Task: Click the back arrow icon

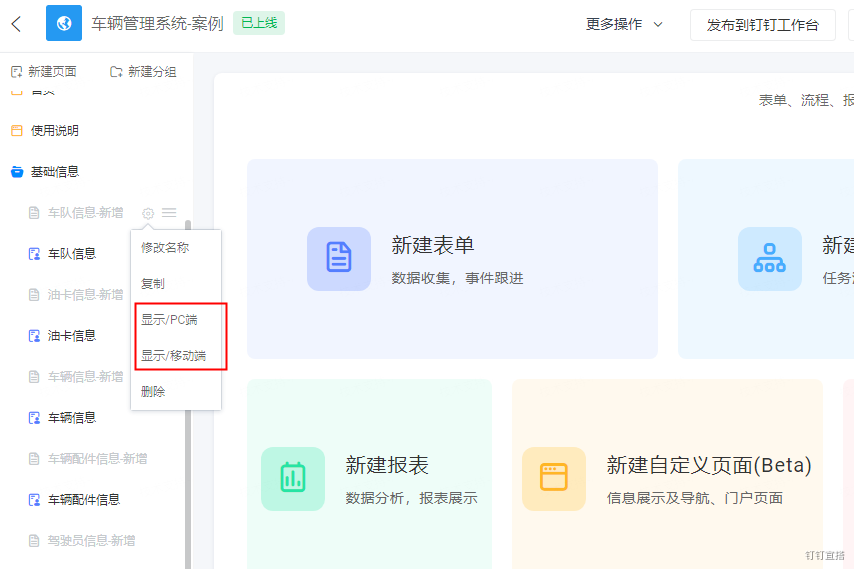Action: (x=16, y=24)
